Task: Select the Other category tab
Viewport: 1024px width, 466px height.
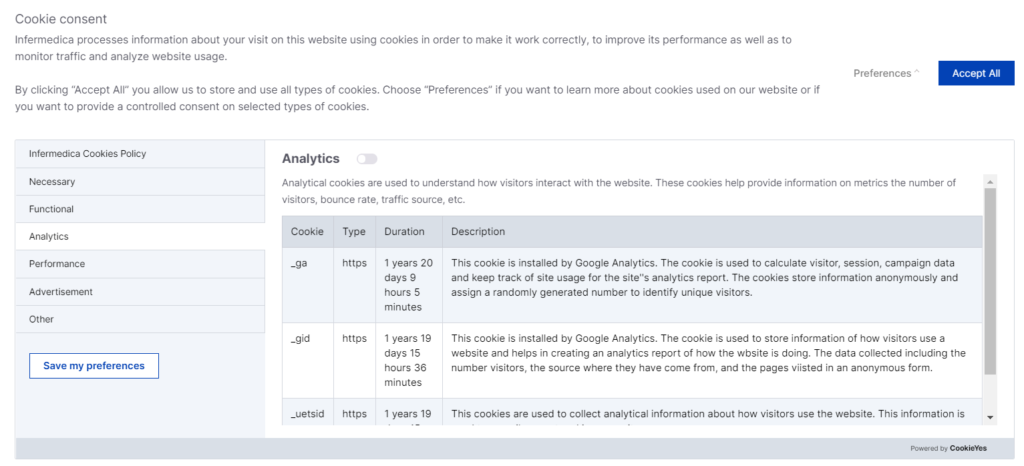Action: tap(140, 319)
